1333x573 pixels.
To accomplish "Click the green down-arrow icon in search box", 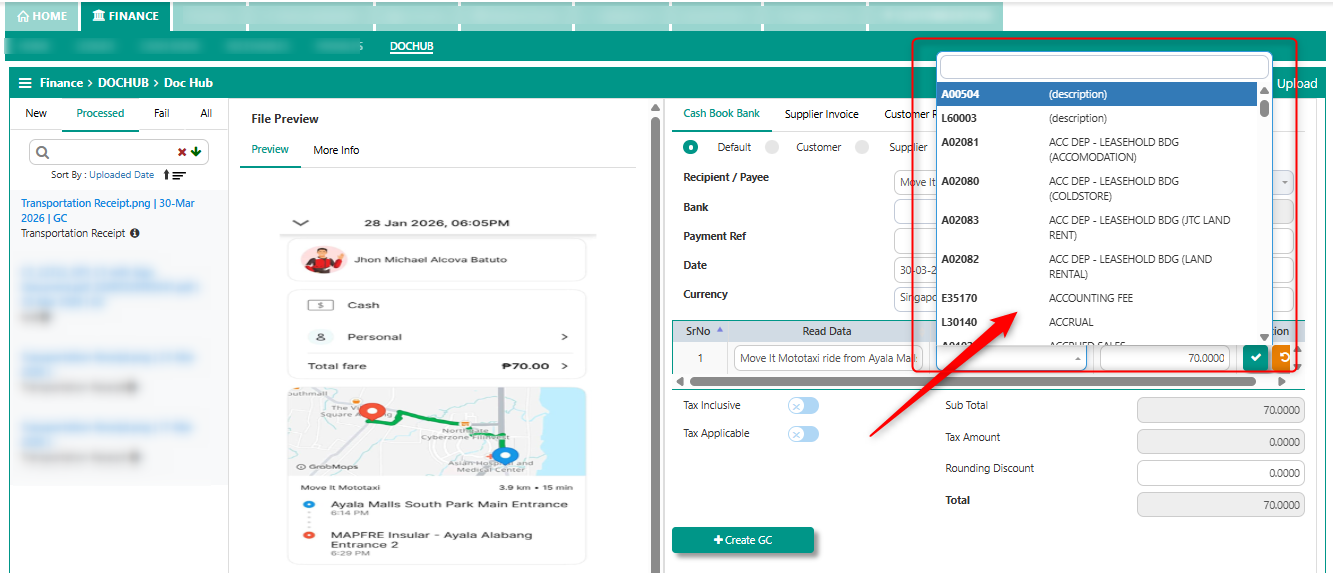I will [196, 152].
